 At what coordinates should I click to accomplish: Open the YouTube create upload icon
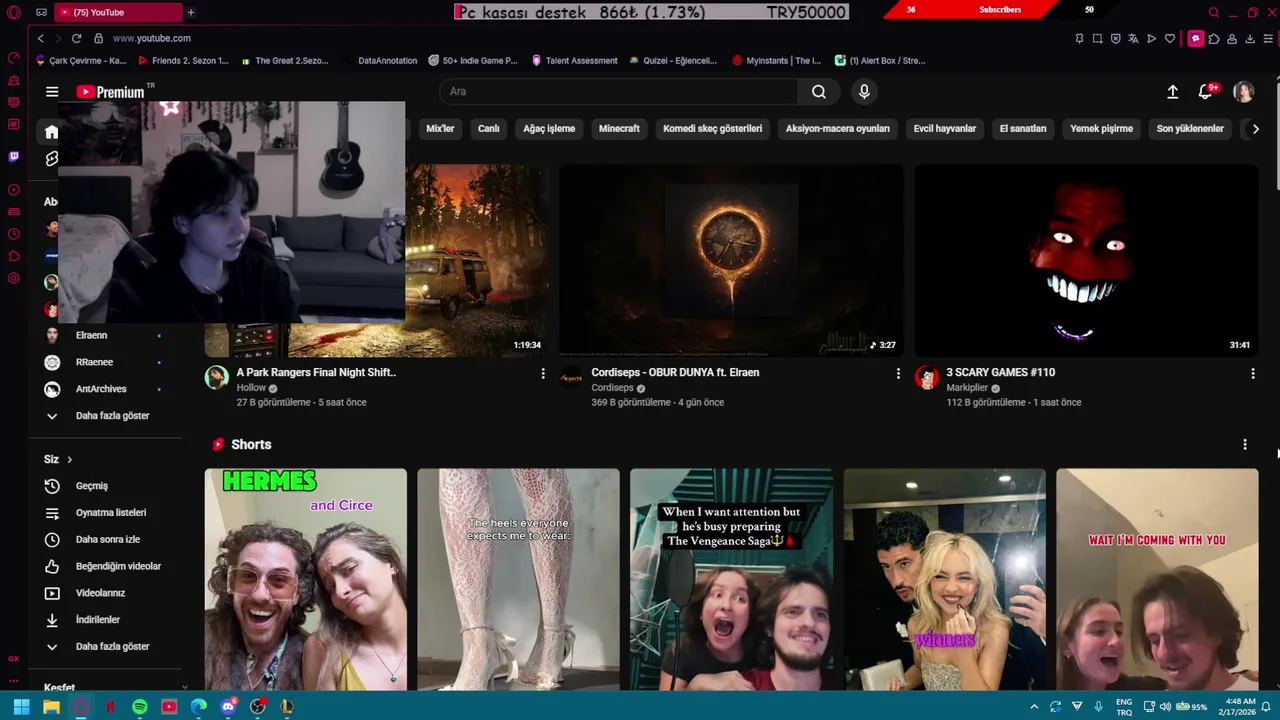tap(1172, 92)
